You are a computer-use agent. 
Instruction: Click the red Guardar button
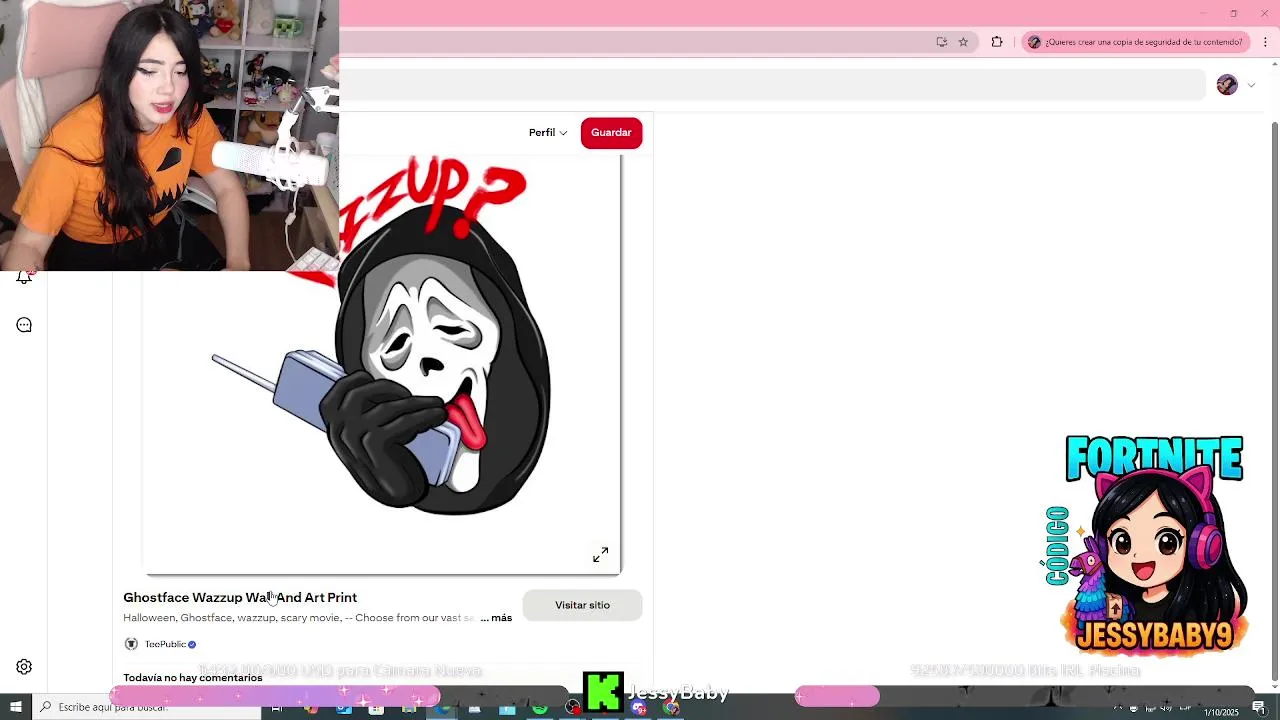coord(611,133)
